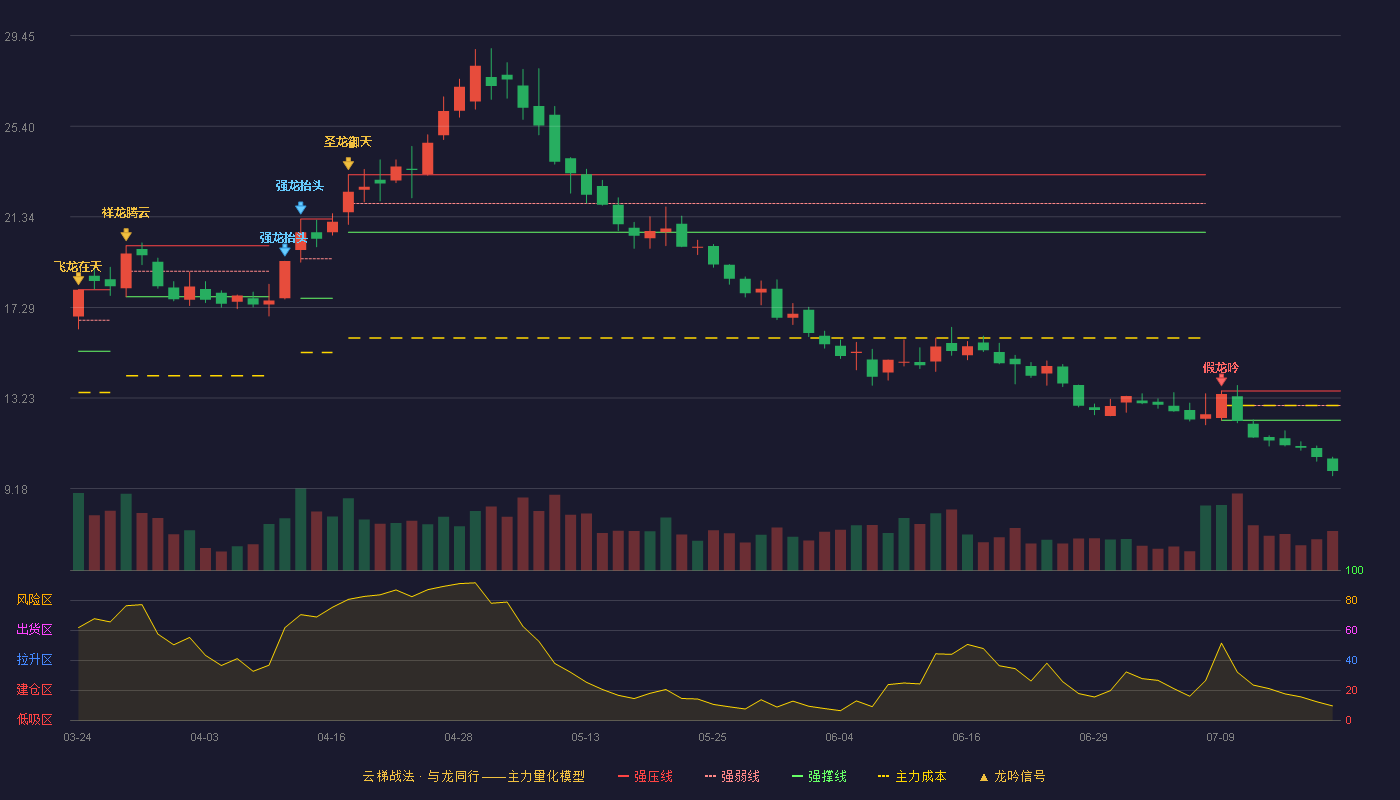Click the 圣龙御天 yellow arrow marker
The height and width of the screenshot is (800, 1400).
coord(348,163)
